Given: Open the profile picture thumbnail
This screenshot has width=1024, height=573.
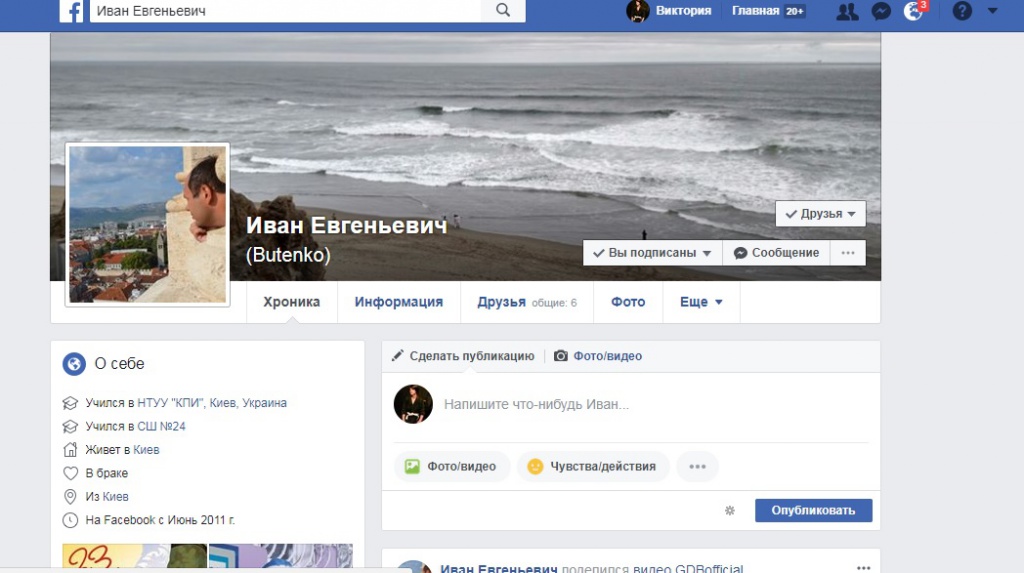Looking at the screenshot, I should click(x=148, y=224).
